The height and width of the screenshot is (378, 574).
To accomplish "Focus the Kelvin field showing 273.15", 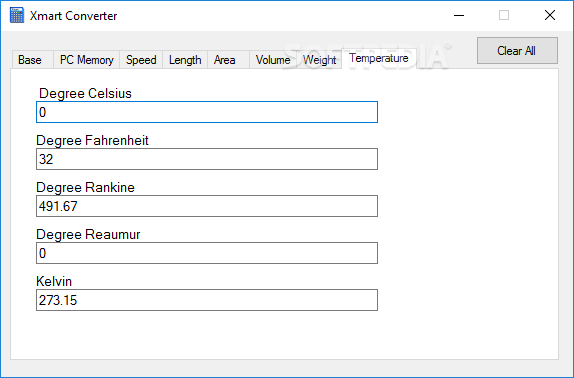I will pos(207,300).
